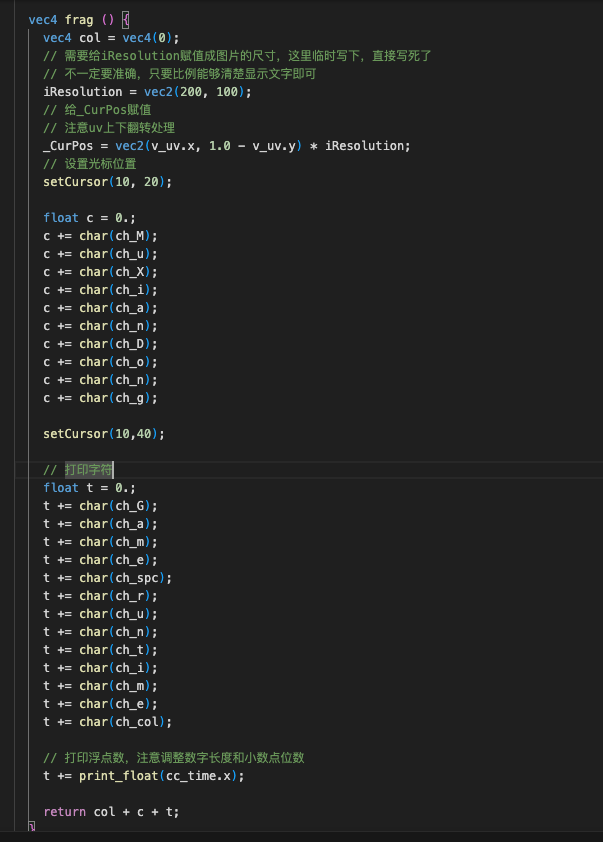This screenshot has width=603, height=842.
Task: Place cursor on the char(ch_M) line
Action: point(100,235)
